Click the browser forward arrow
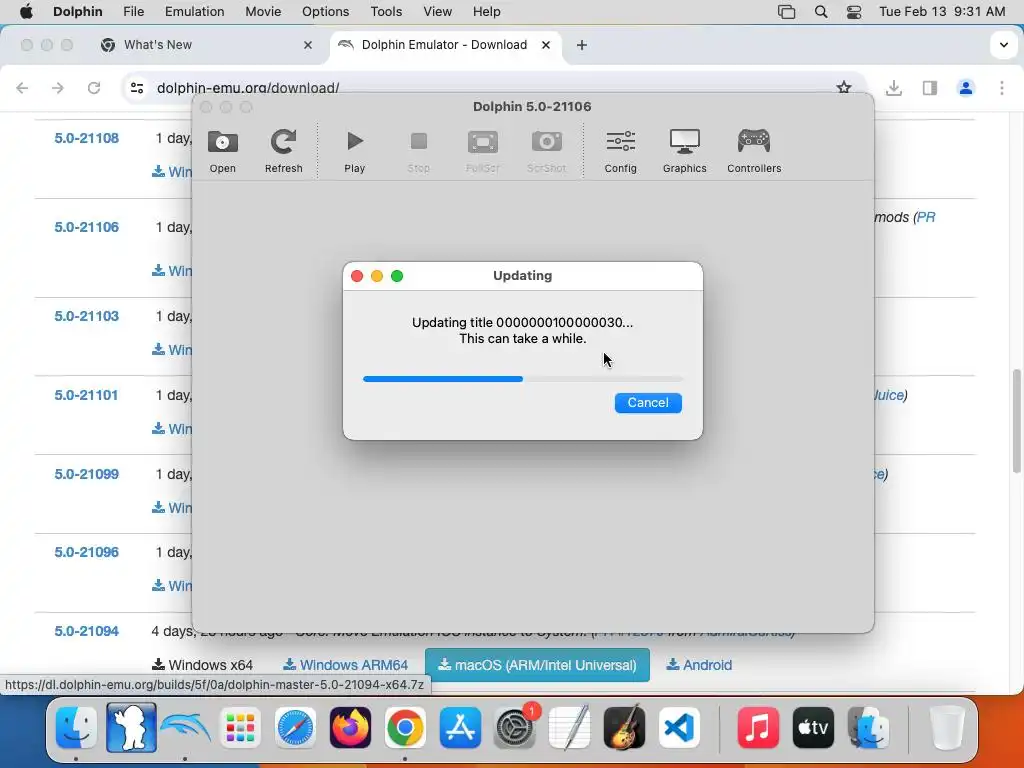 58,88
